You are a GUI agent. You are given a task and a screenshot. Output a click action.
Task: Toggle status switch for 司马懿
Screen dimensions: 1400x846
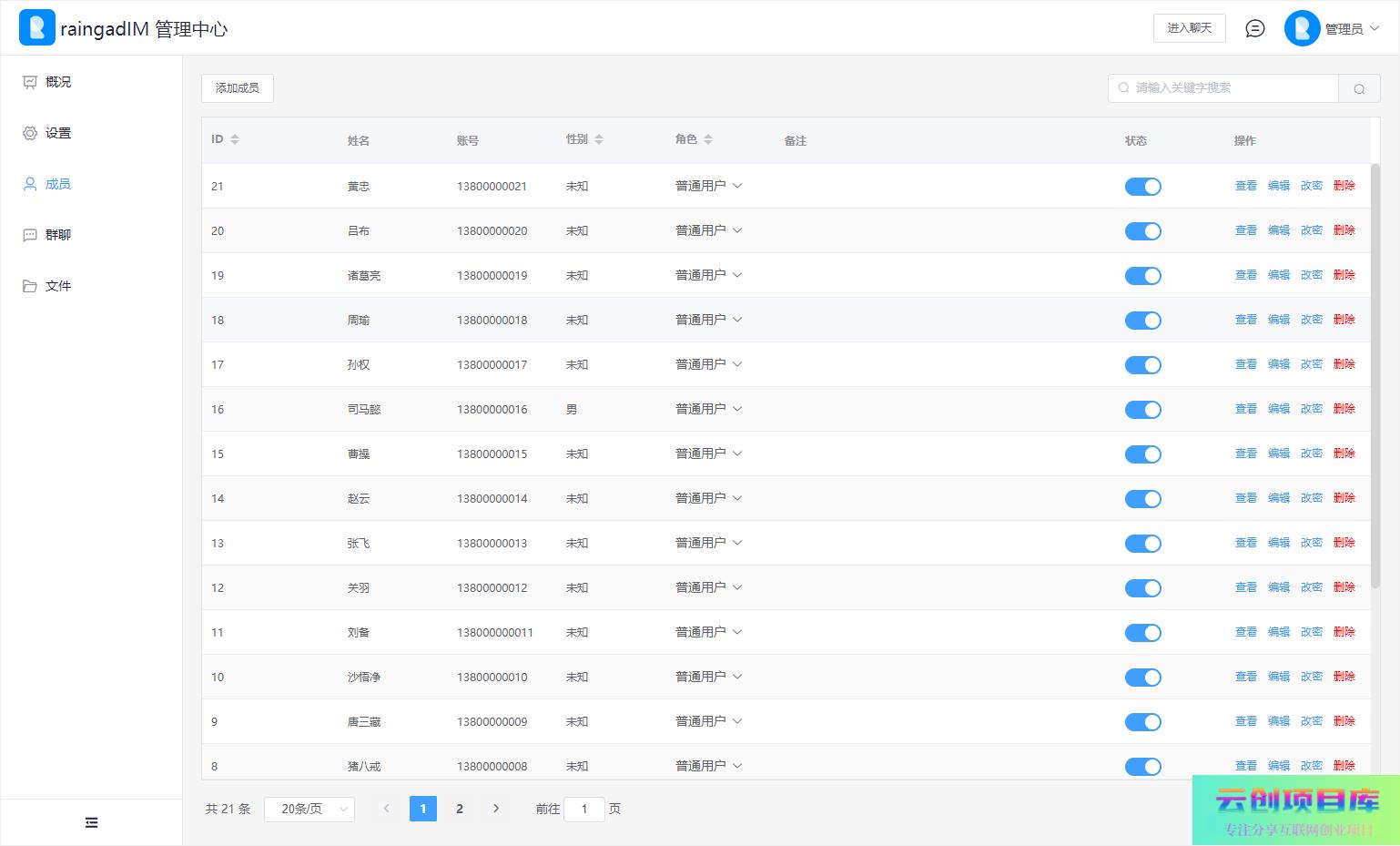pos(1142,410)
